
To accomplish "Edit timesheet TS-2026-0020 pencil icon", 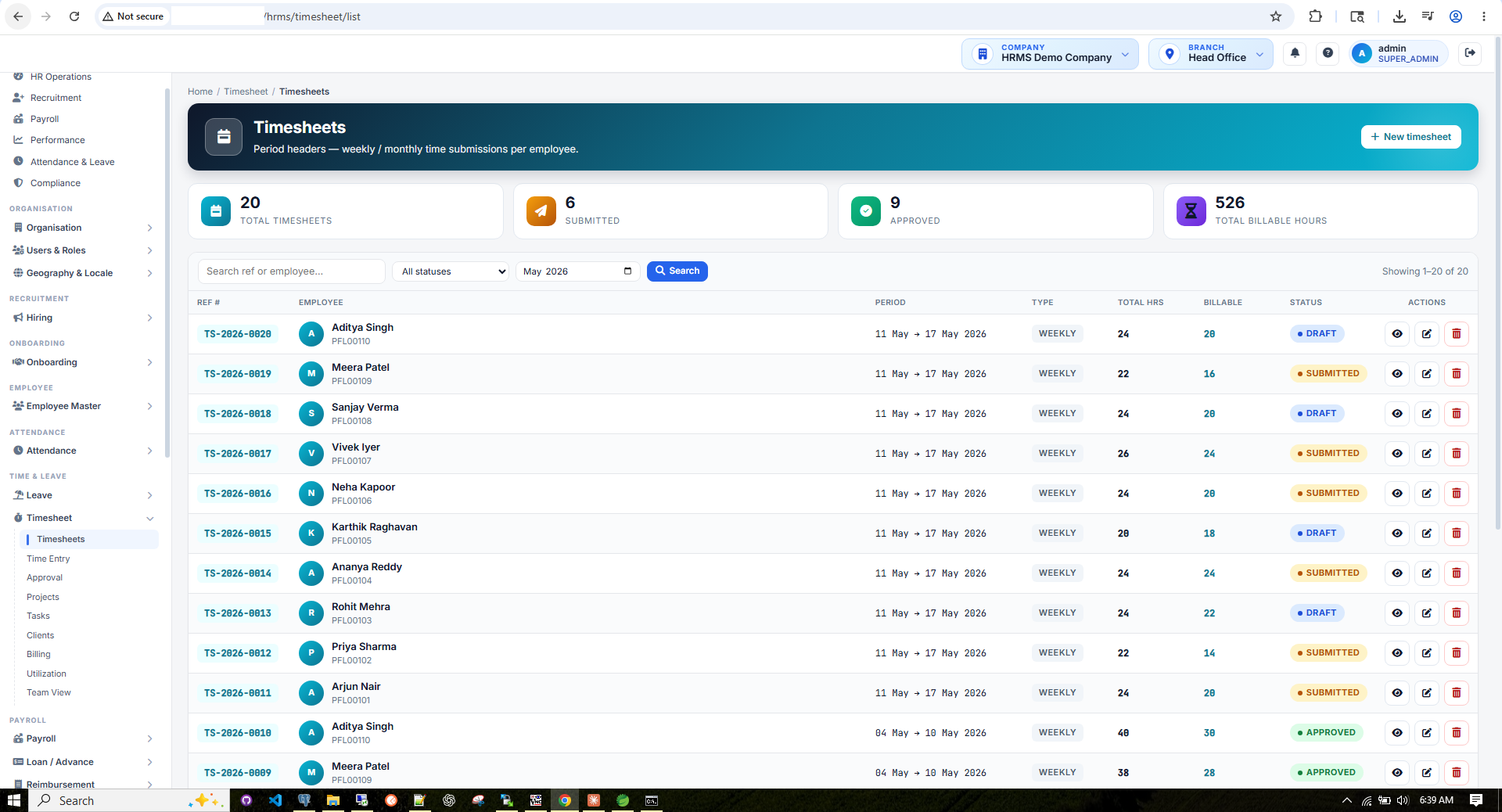I will tap(1427, 334).
